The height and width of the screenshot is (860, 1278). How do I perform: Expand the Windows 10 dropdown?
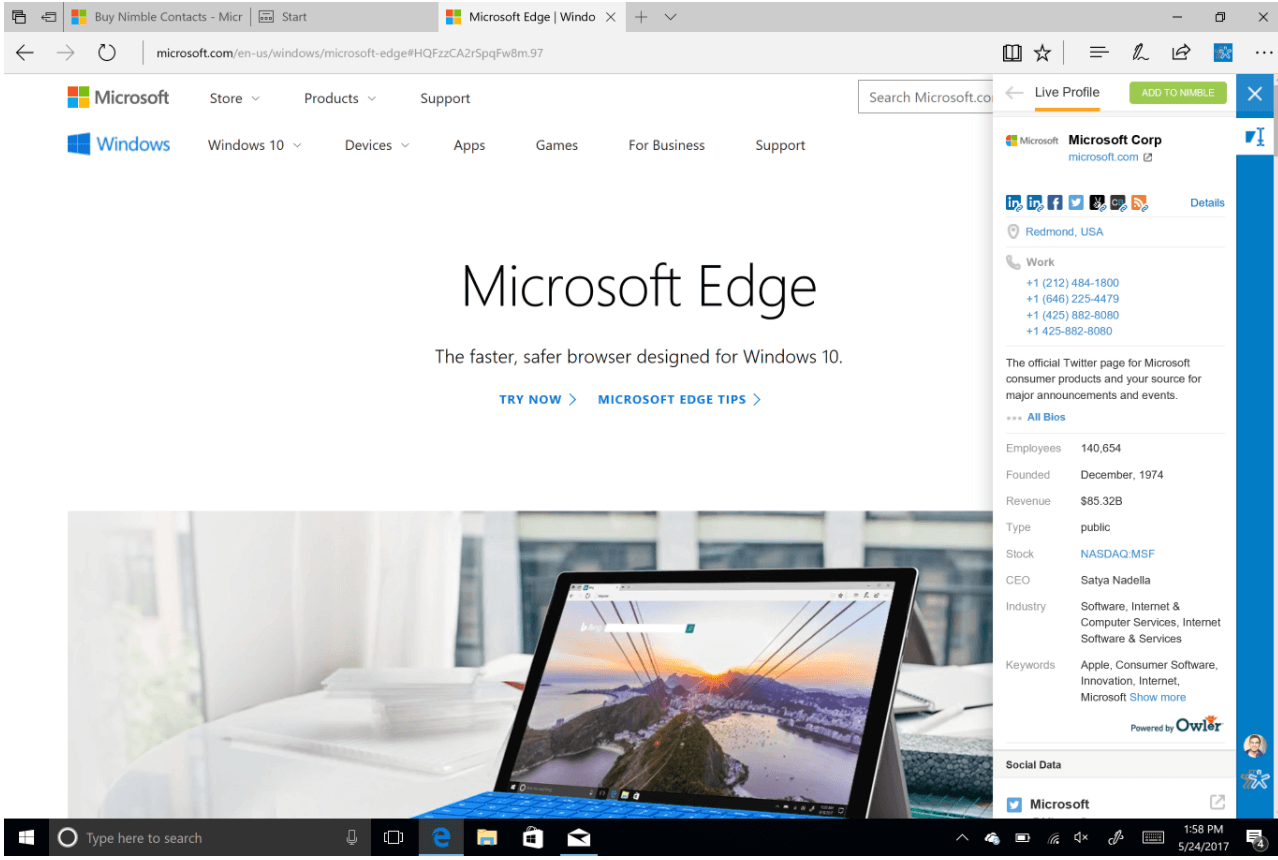click(x=255, y=145)
